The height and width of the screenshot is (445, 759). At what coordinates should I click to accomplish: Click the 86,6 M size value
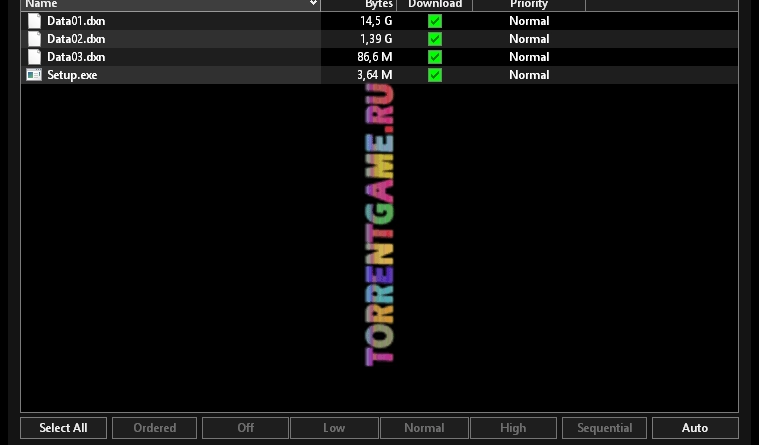coord(375,57)
